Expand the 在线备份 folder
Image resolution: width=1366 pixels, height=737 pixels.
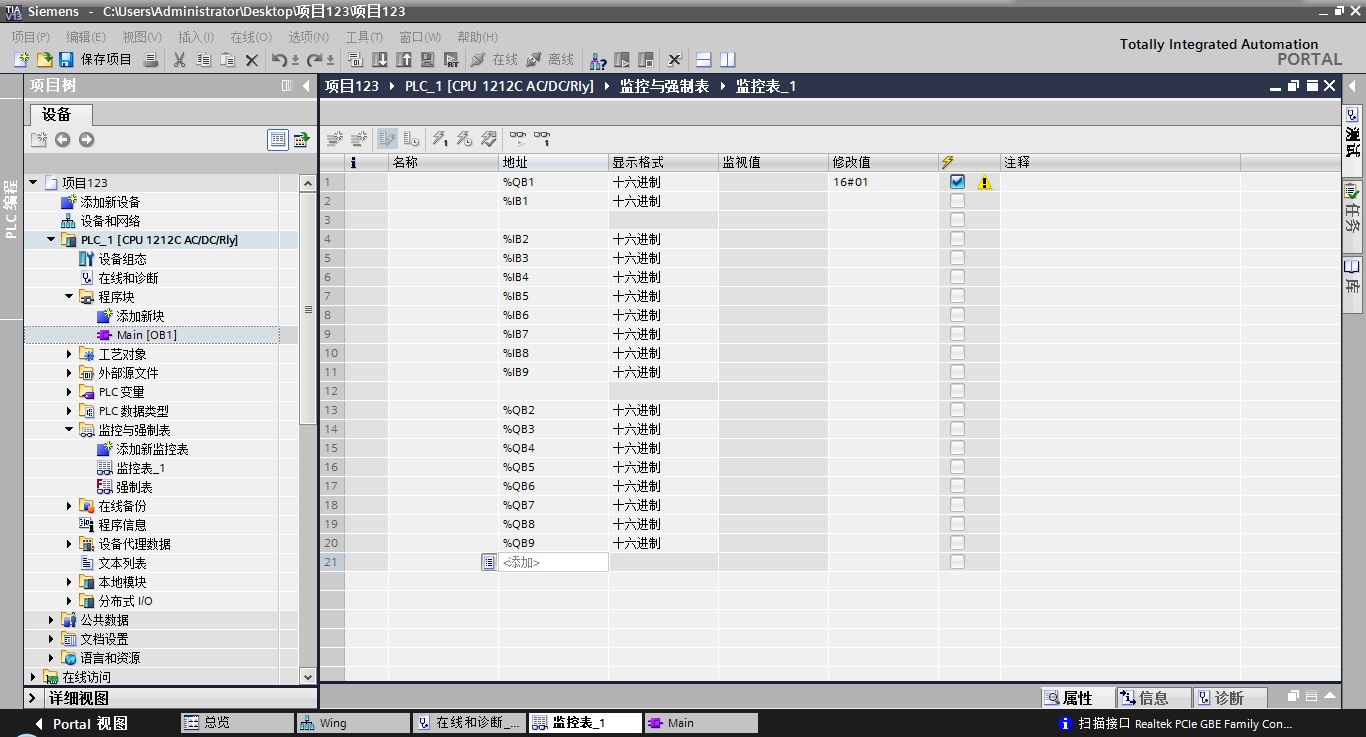pos(69,506)
